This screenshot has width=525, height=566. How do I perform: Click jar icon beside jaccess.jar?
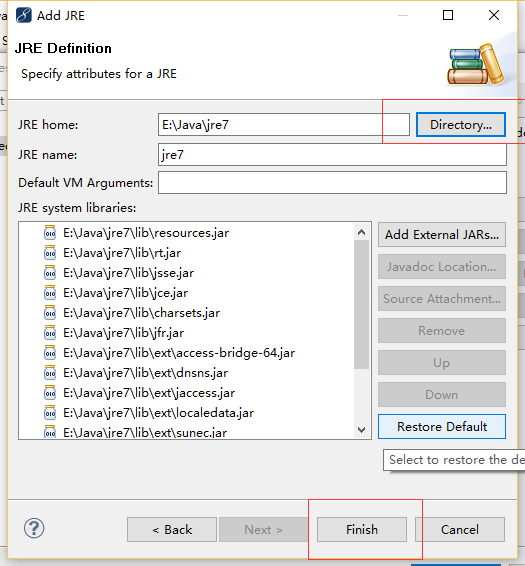[x=50, y=393]
